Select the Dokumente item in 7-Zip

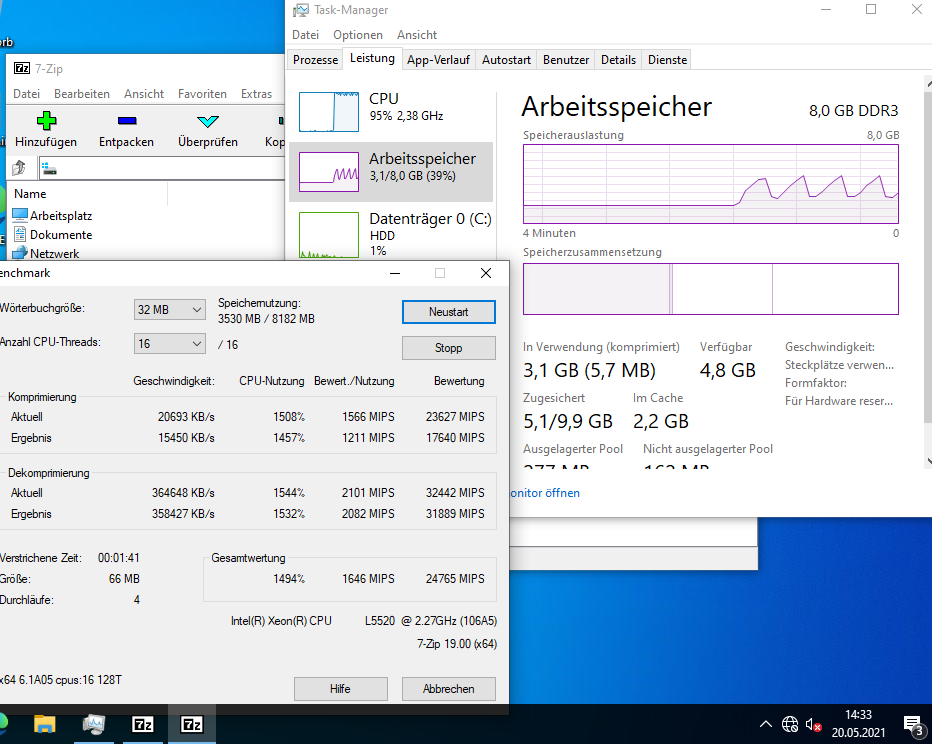pyautogui.click(x=52, y=235)
